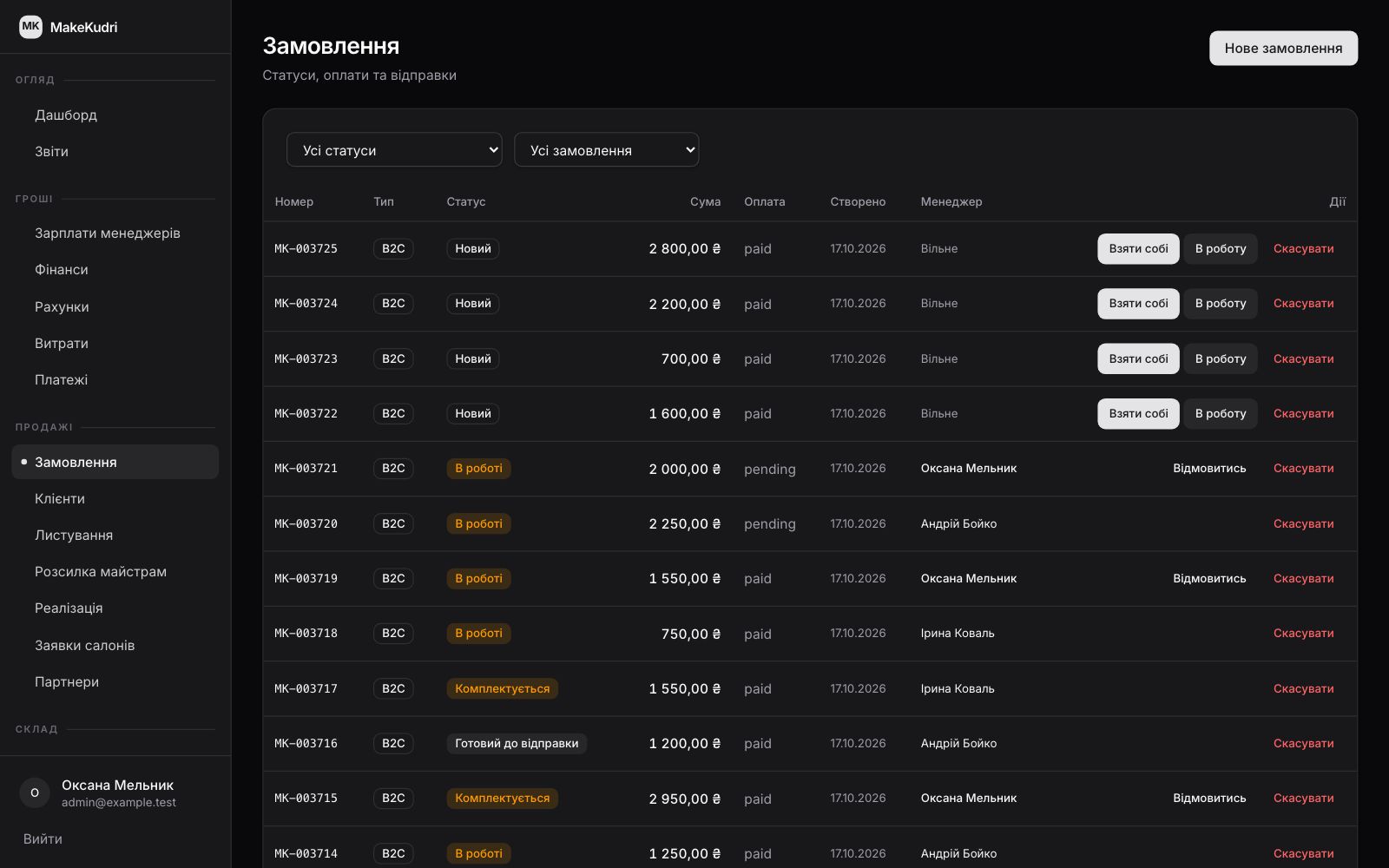Click the MakeKudri MK logo icon
1389x868 pixels.
[x=30, y=27]
